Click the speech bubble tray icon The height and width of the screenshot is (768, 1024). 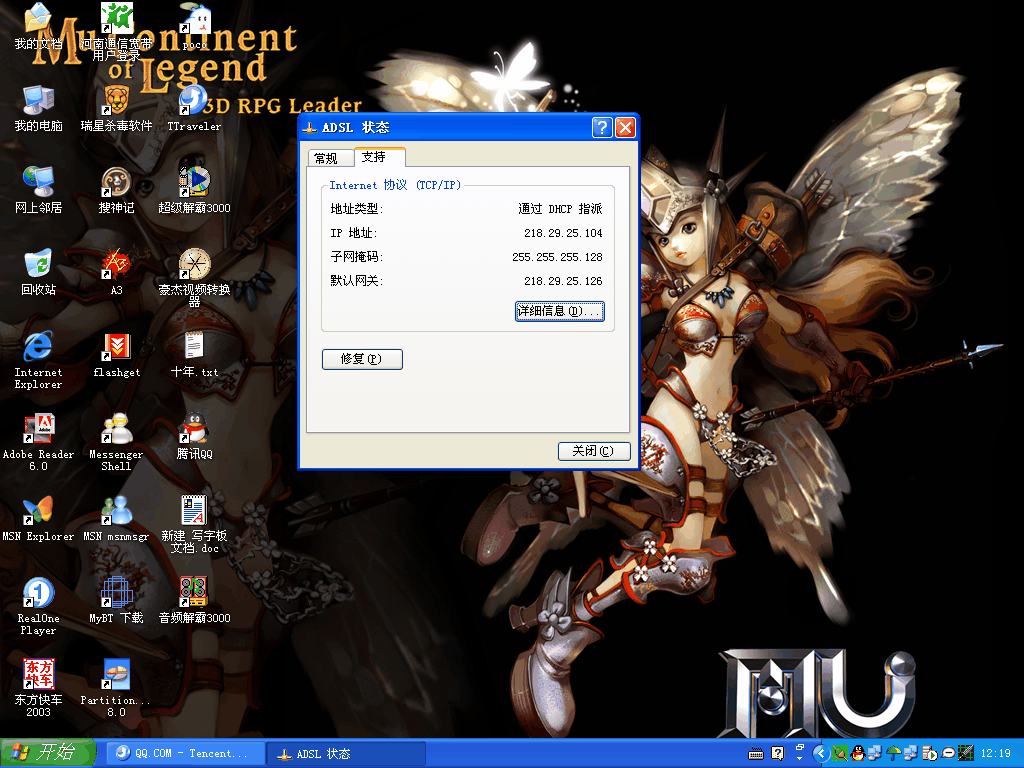(948, 754)
